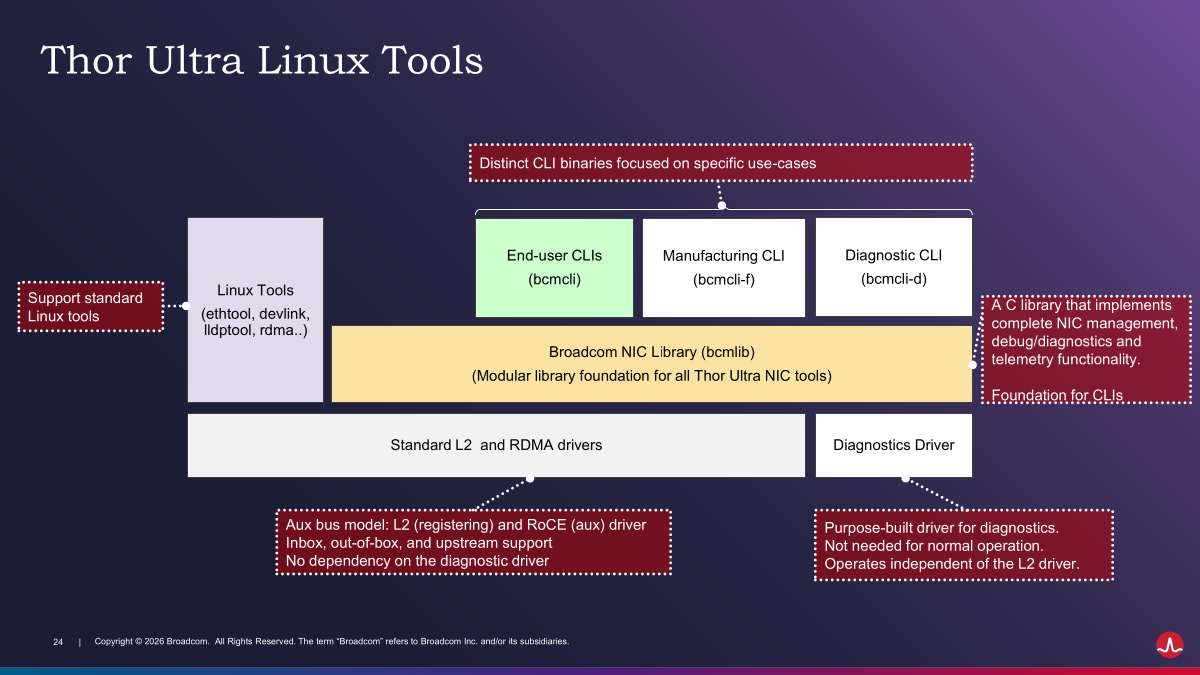Click the 'A C library that implements' callout
Screen dimensions: 1200x675
click(x=1087, y=349)
